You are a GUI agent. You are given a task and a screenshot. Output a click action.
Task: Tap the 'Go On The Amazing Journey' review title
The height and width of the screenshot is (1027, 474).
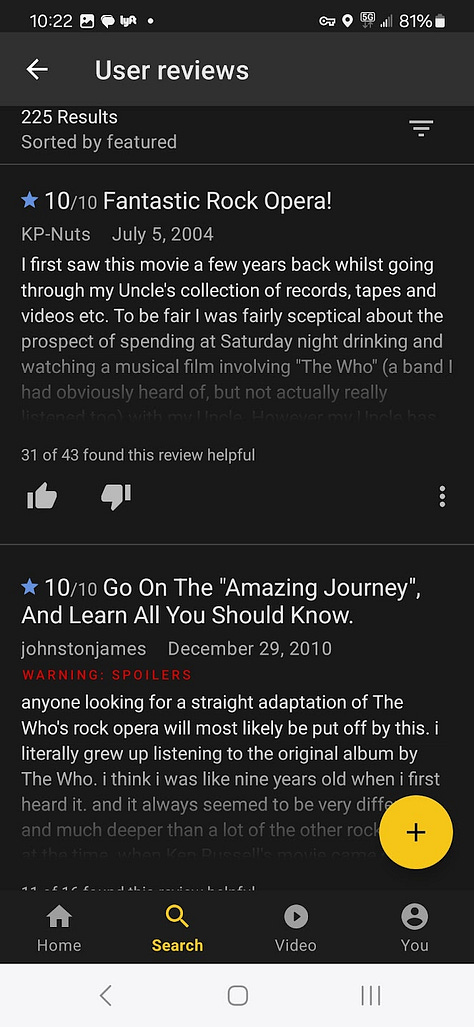coord(221,601)
